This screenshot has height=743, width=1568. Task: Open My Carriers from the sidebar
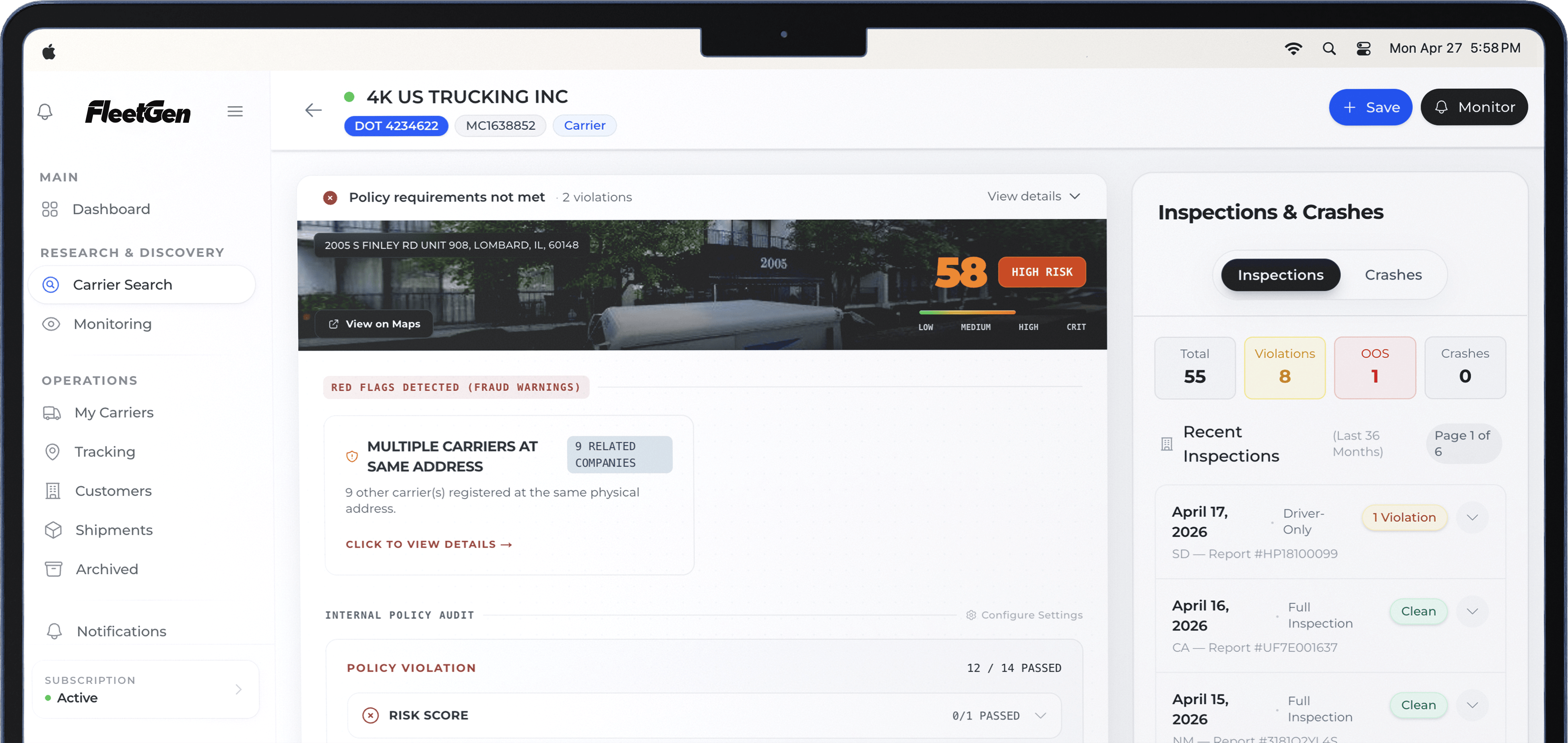(114, 413)
